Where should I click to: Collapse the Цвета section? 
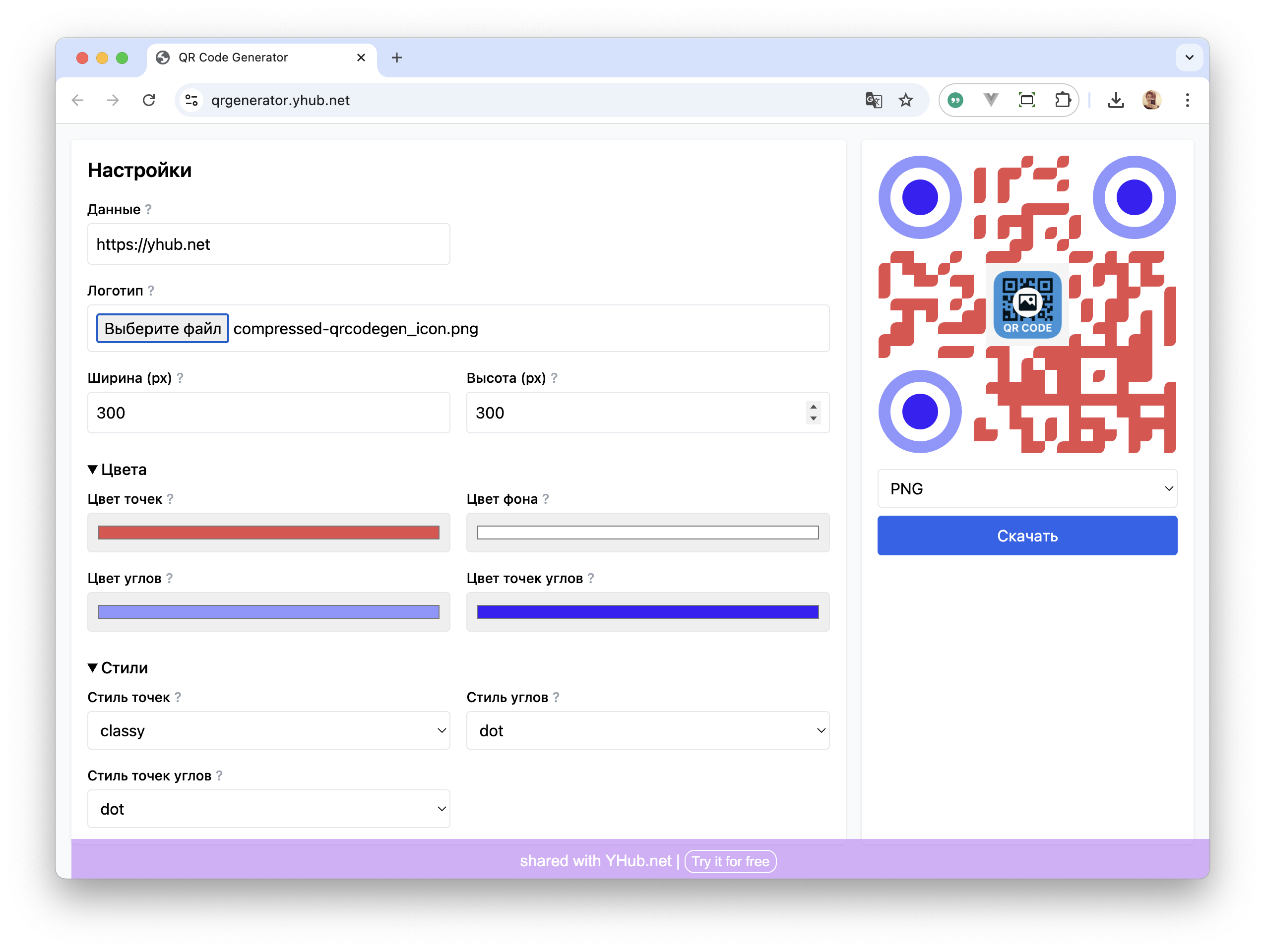point(117,470)
